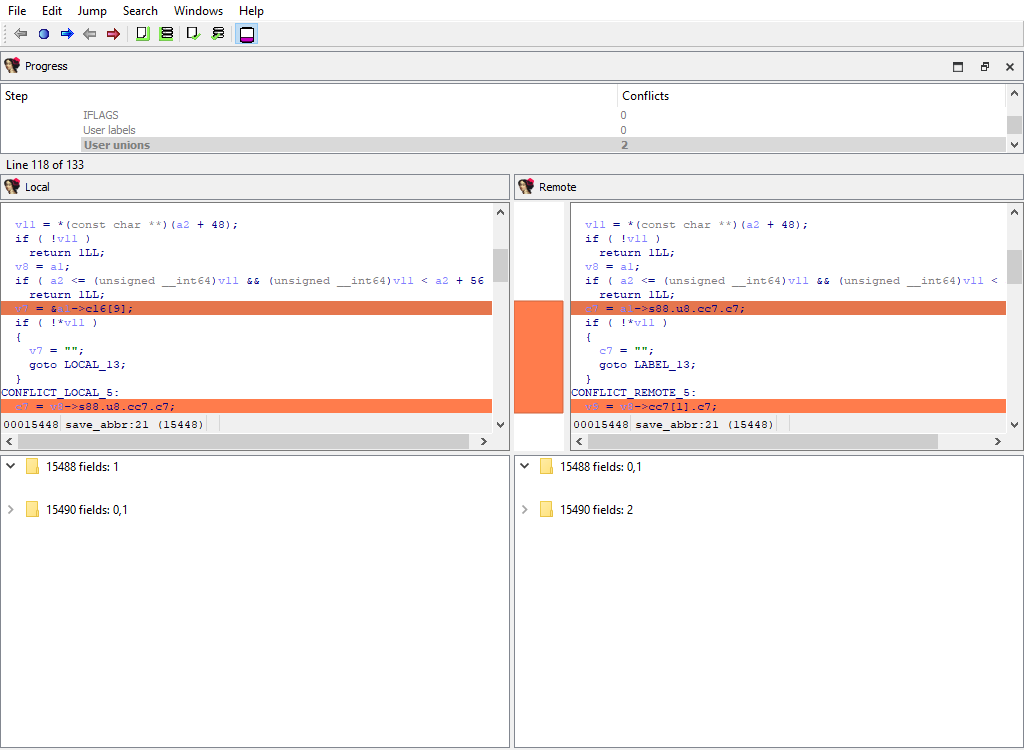Click the page with green checkmark icon
This screenshot has height=750, width=1024.
(194, 34)
